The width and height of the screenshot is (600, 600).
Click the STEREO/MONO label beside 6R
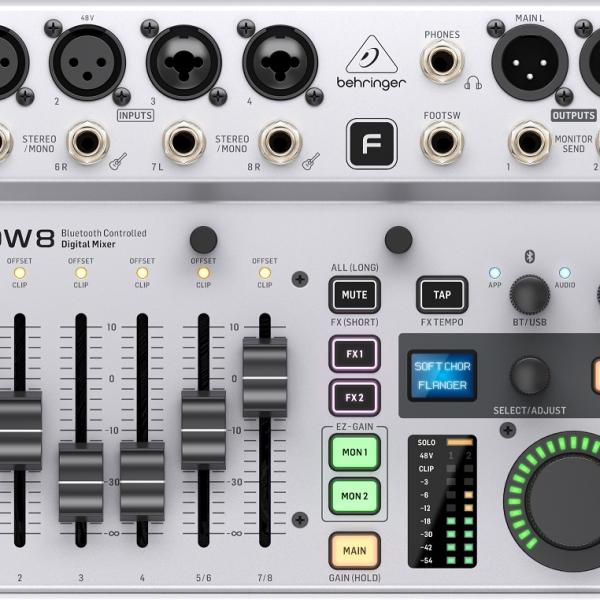pyautogui.click(x=39, y=144)
